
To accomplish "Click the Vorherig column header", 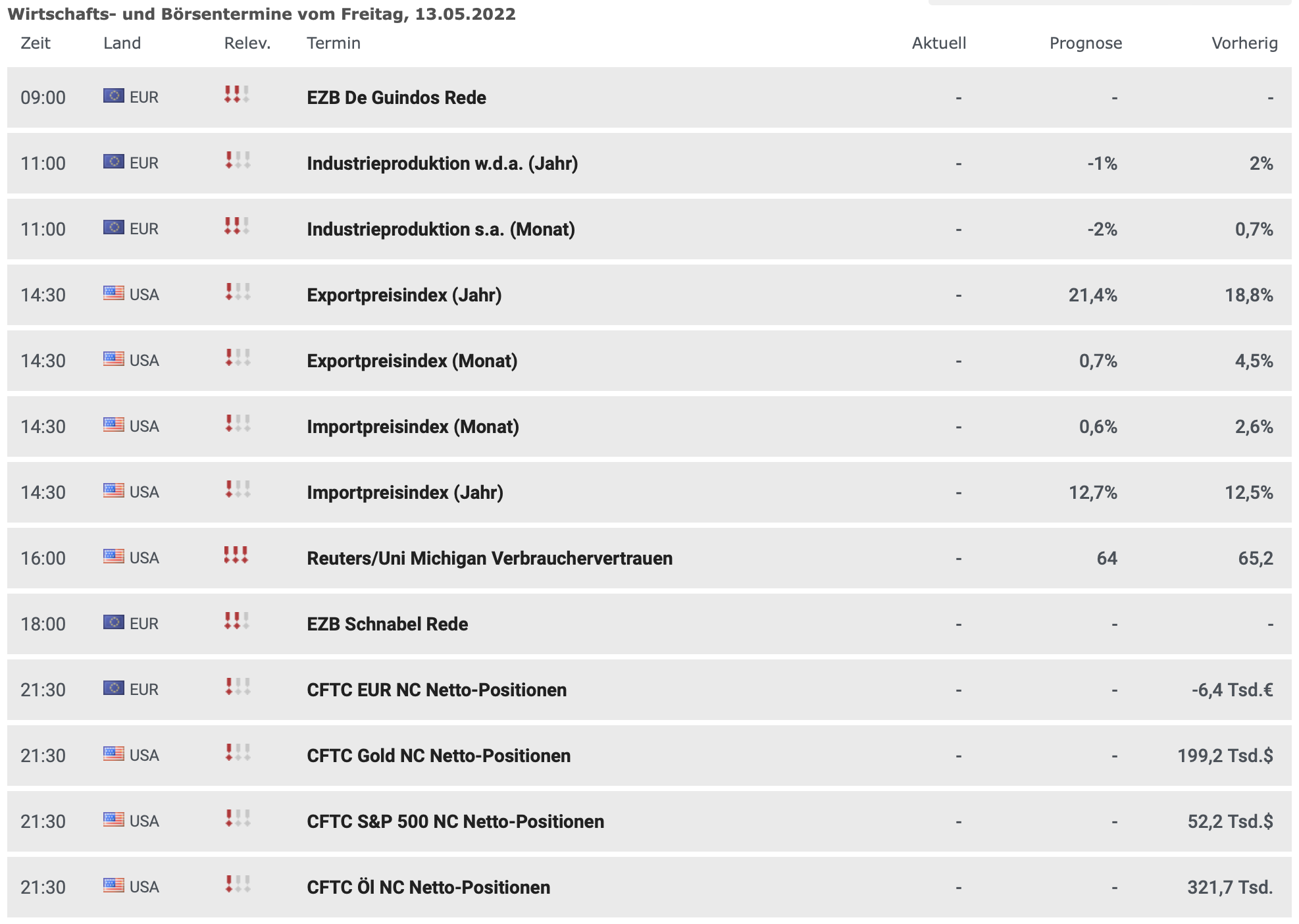I will (1244, 43).
